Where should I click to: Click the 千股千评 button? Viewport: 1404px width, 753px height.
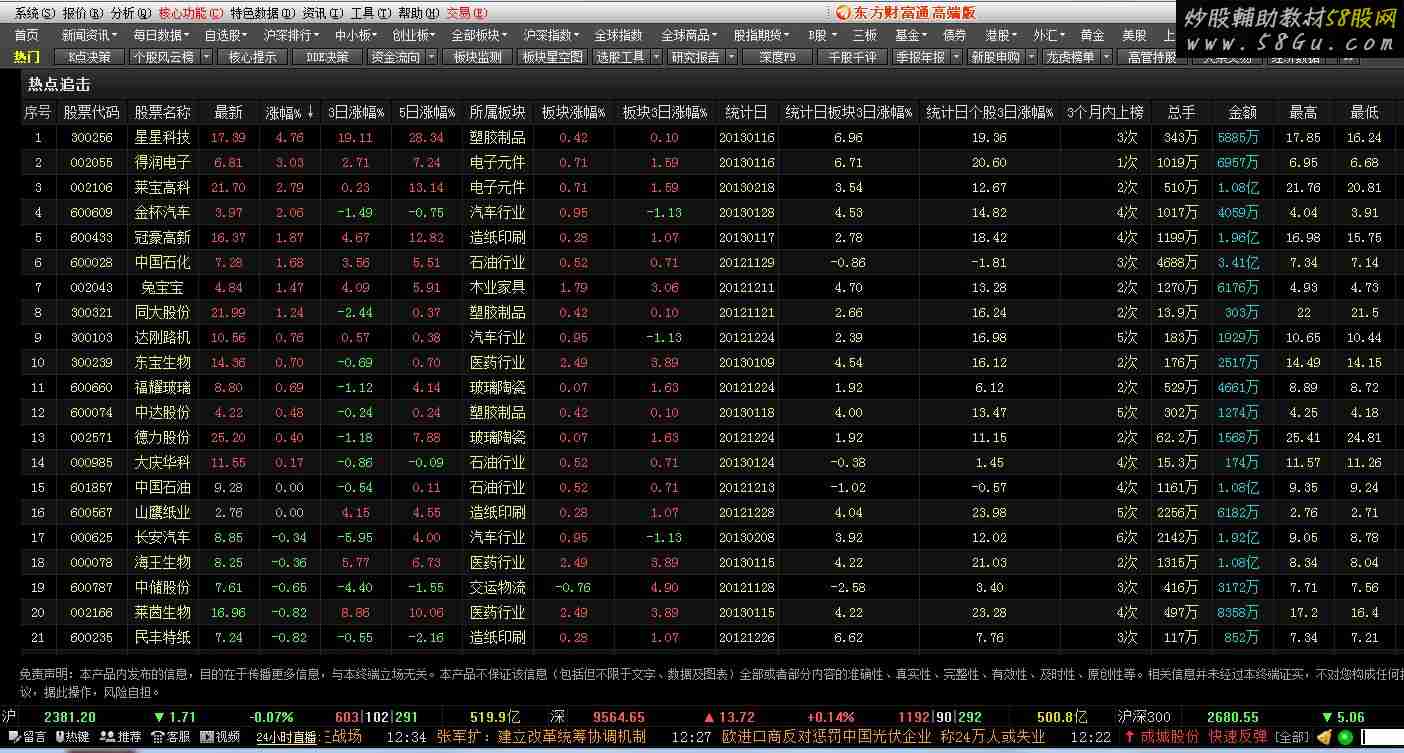click(852, 57)
